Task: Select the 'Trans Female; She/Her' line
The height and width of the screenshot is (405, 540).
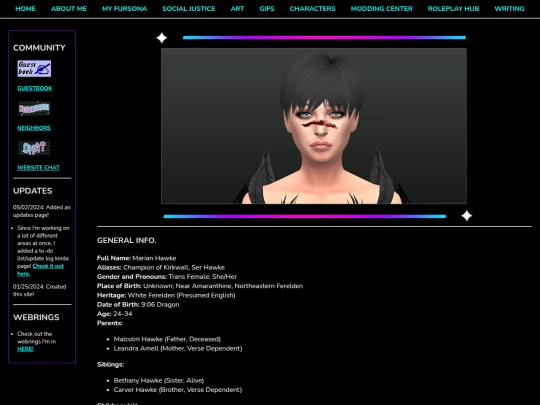Action: (167, 277)
